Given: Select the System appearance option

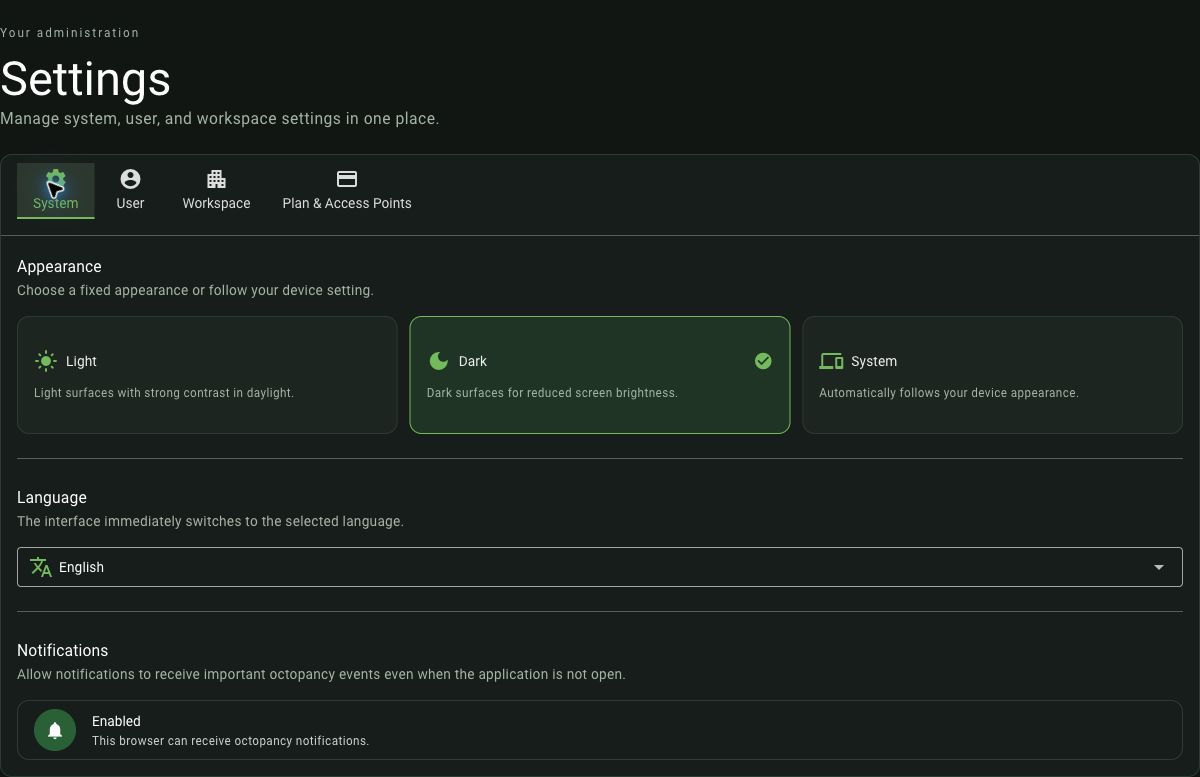Looking at the screenshot, I should coord(993,375).
